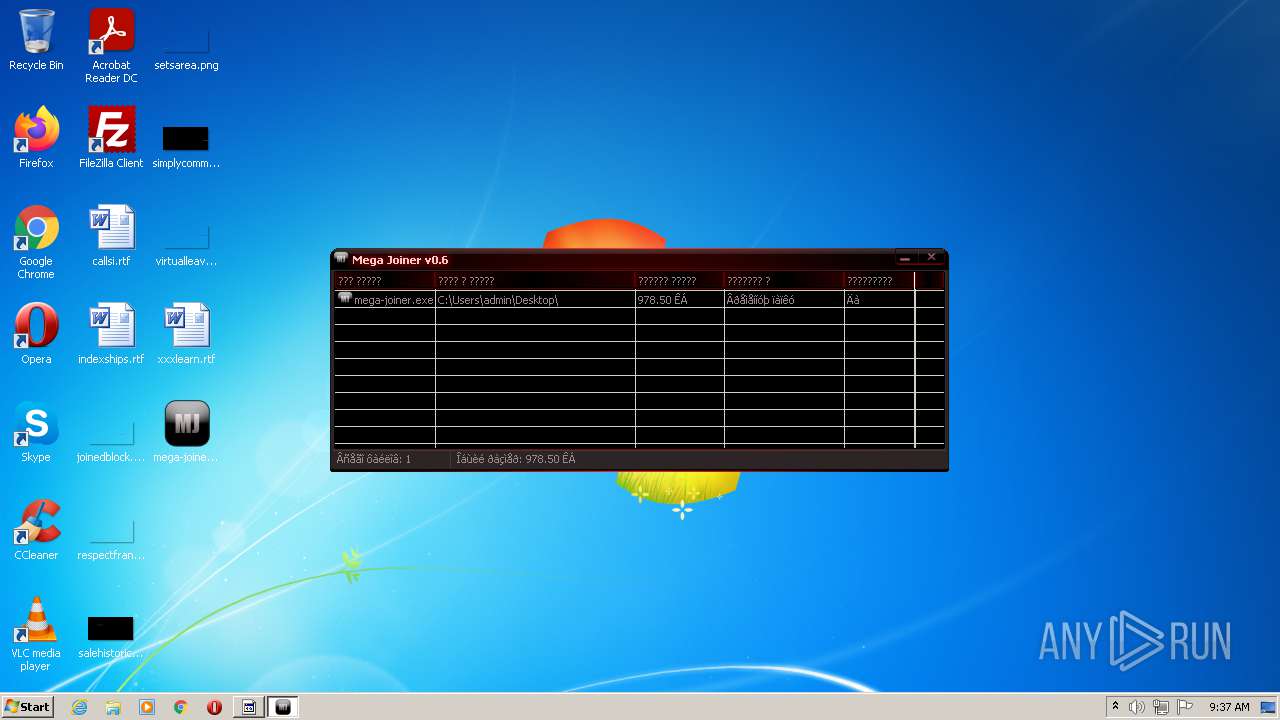
Task: Click the fifth column header in list
Action: coord(880,281)
